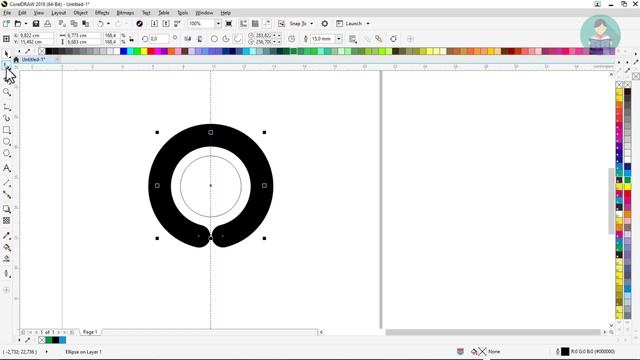
Task: Toggle Show Rulers button
Action: tap(243, 24)
